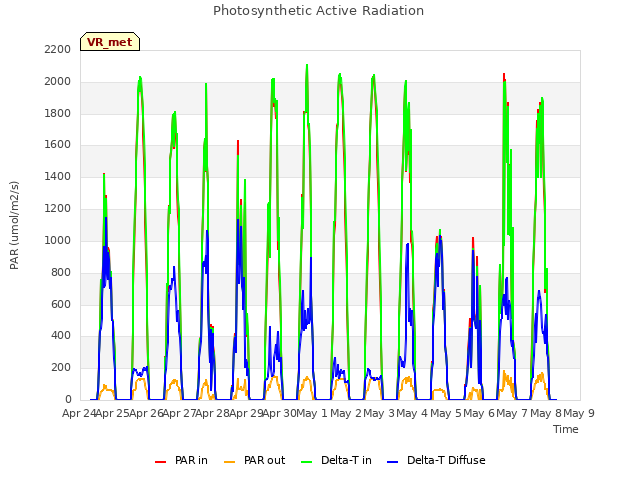Click the May 8 x-axis tick label
This screenshot has width=640, height=480.
(546, 413)
